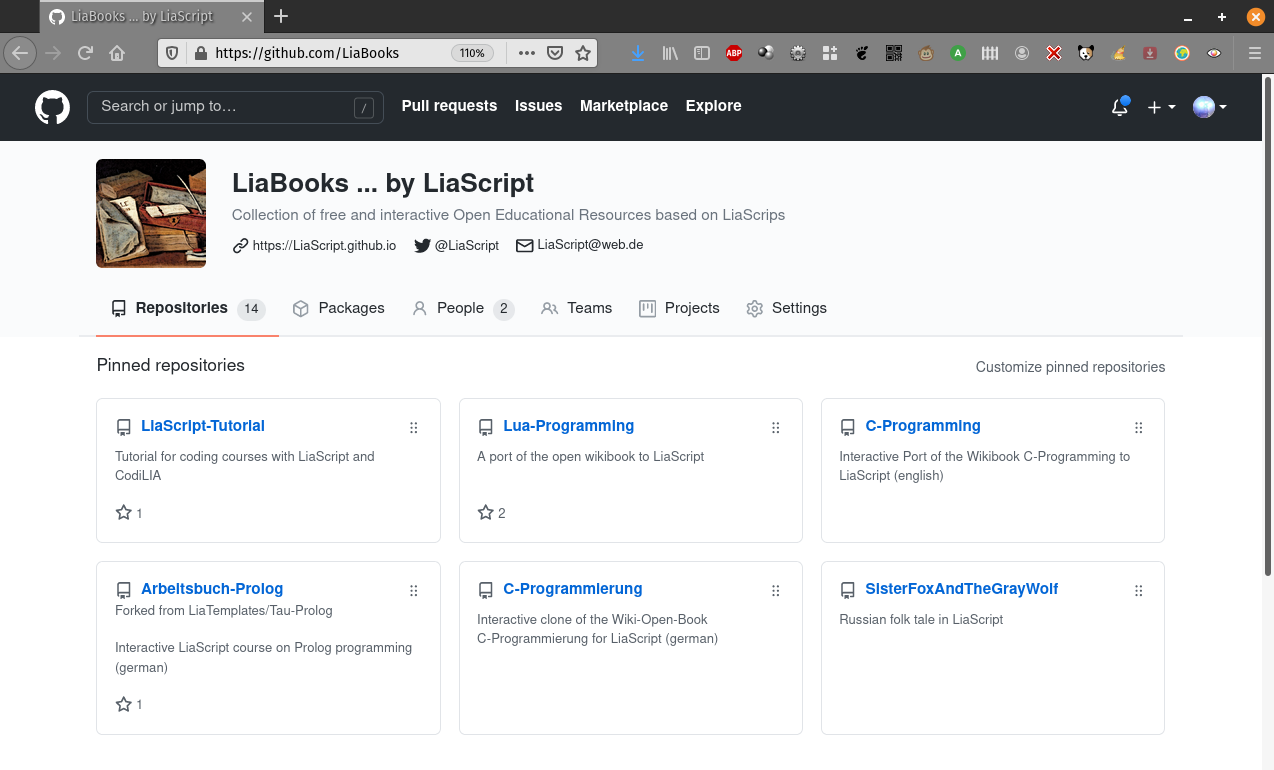Click the gear cog extension icon
Screen dimensions: 1274x770
click(x=798, y=53)
